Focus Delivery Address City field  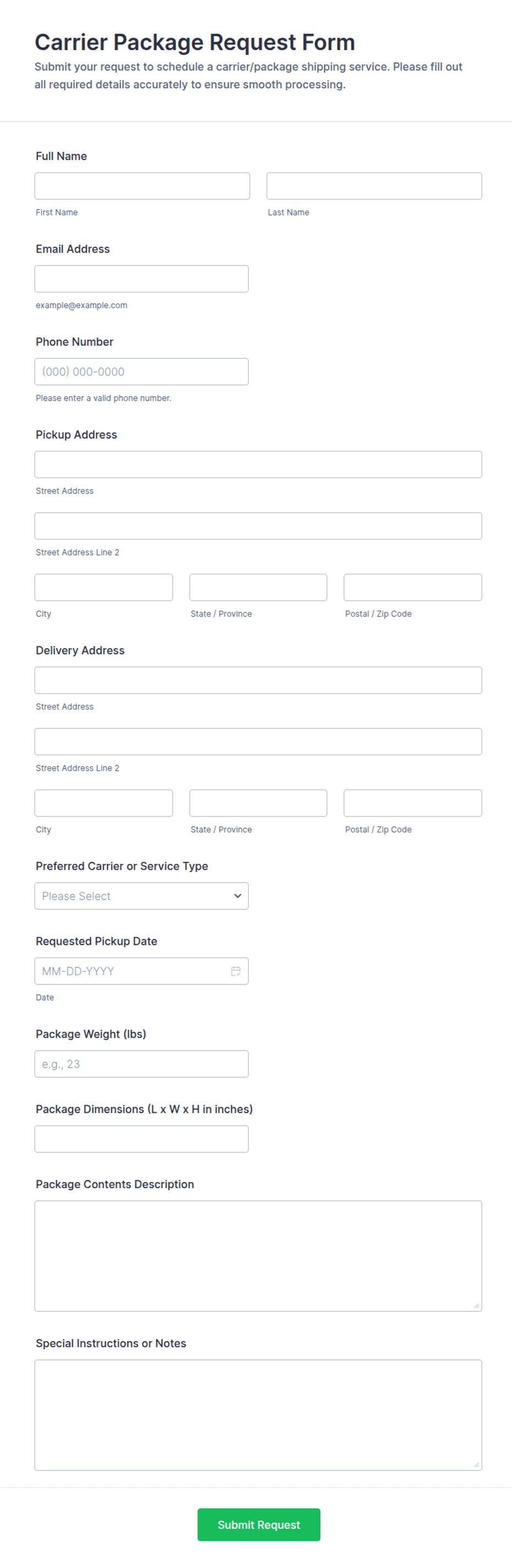(x=104, y=803)
